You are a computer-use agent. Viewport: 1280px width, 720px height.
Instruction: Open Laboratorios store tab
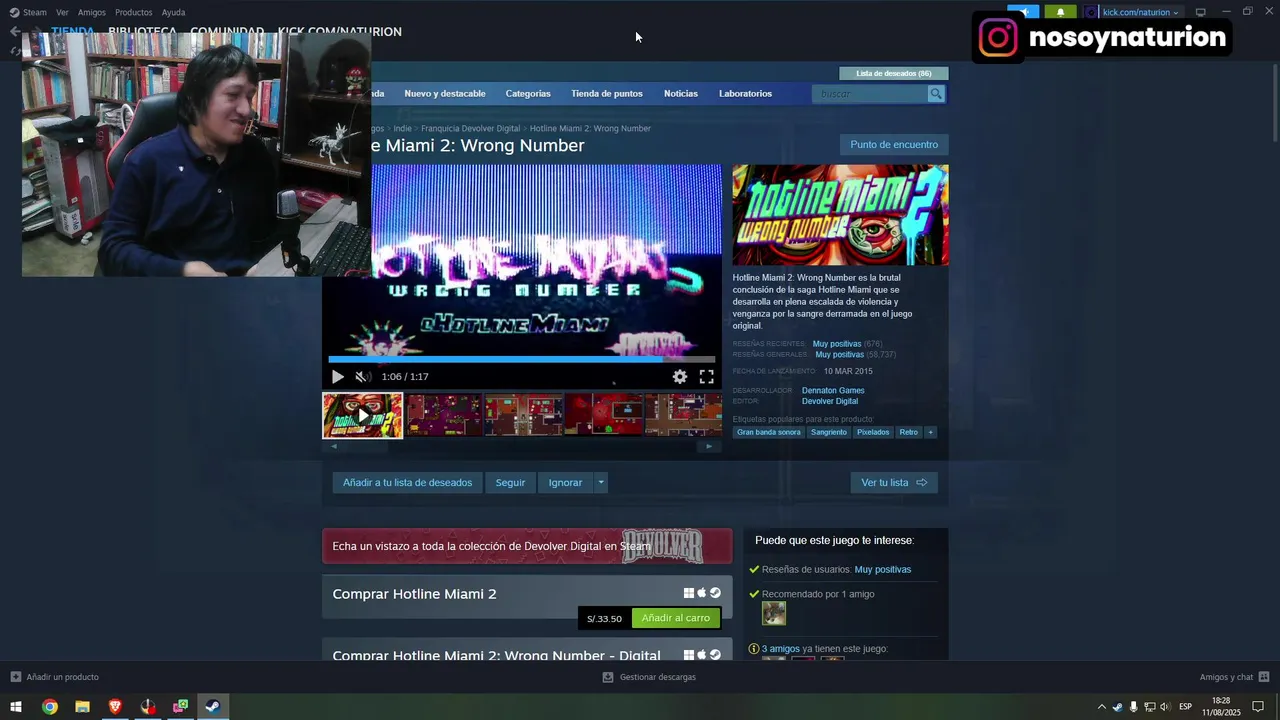pyautogui.click(x=745, y=93)
